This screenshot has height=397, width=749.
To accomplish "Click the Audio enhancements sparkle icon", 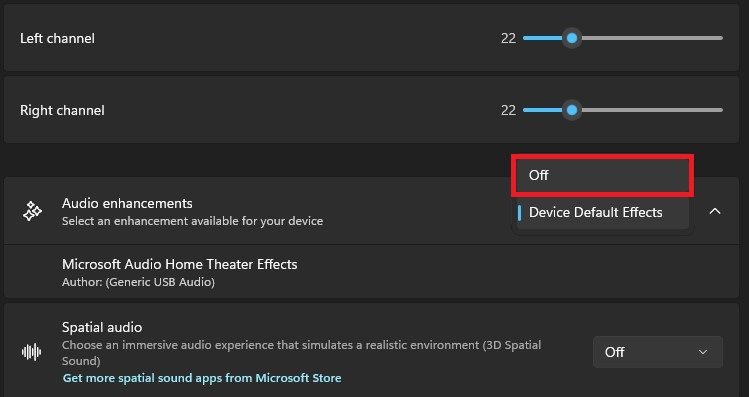I will 32,211.
